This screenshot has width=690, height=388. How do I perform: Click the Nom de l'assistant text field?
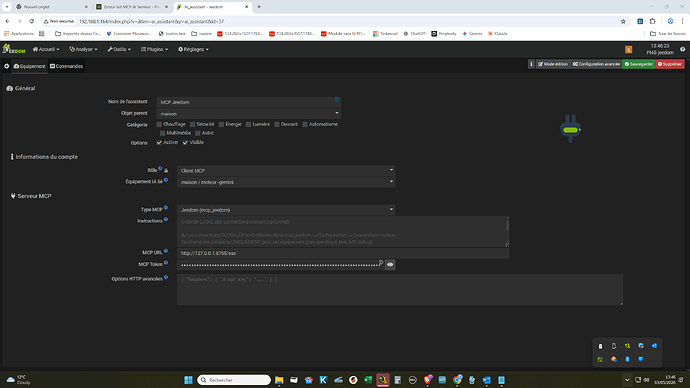click(249, 102)
